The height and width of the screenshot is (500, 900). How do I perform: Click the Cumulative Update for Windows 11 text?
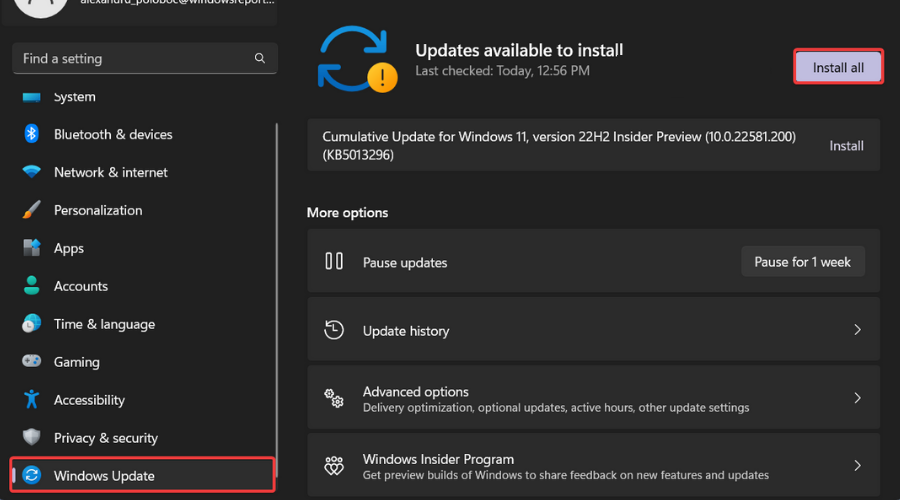tap(558, 145)
